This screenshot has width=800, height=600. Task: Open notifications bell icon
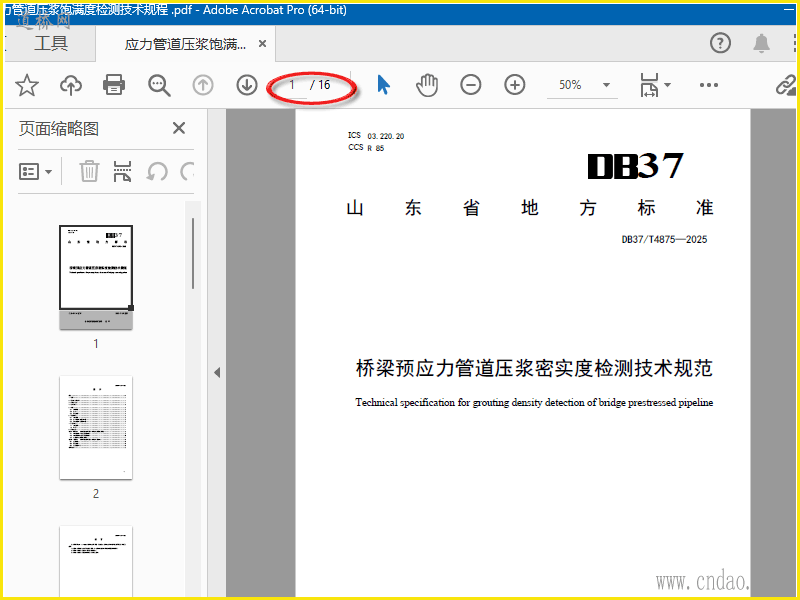coord(762,43)
